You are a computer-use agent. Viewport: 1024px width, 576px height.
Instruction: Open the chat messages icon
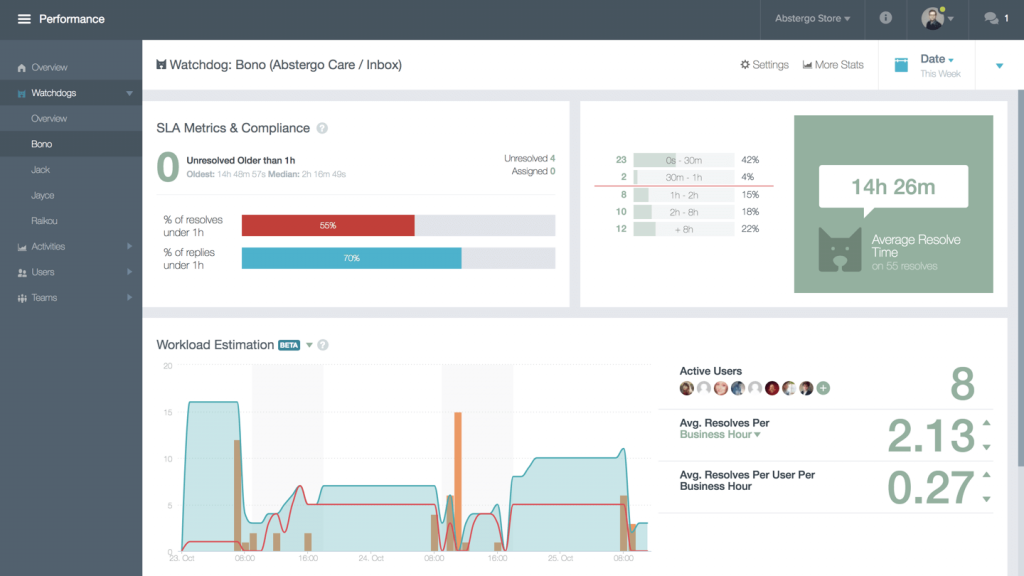(x=991, y=18)
